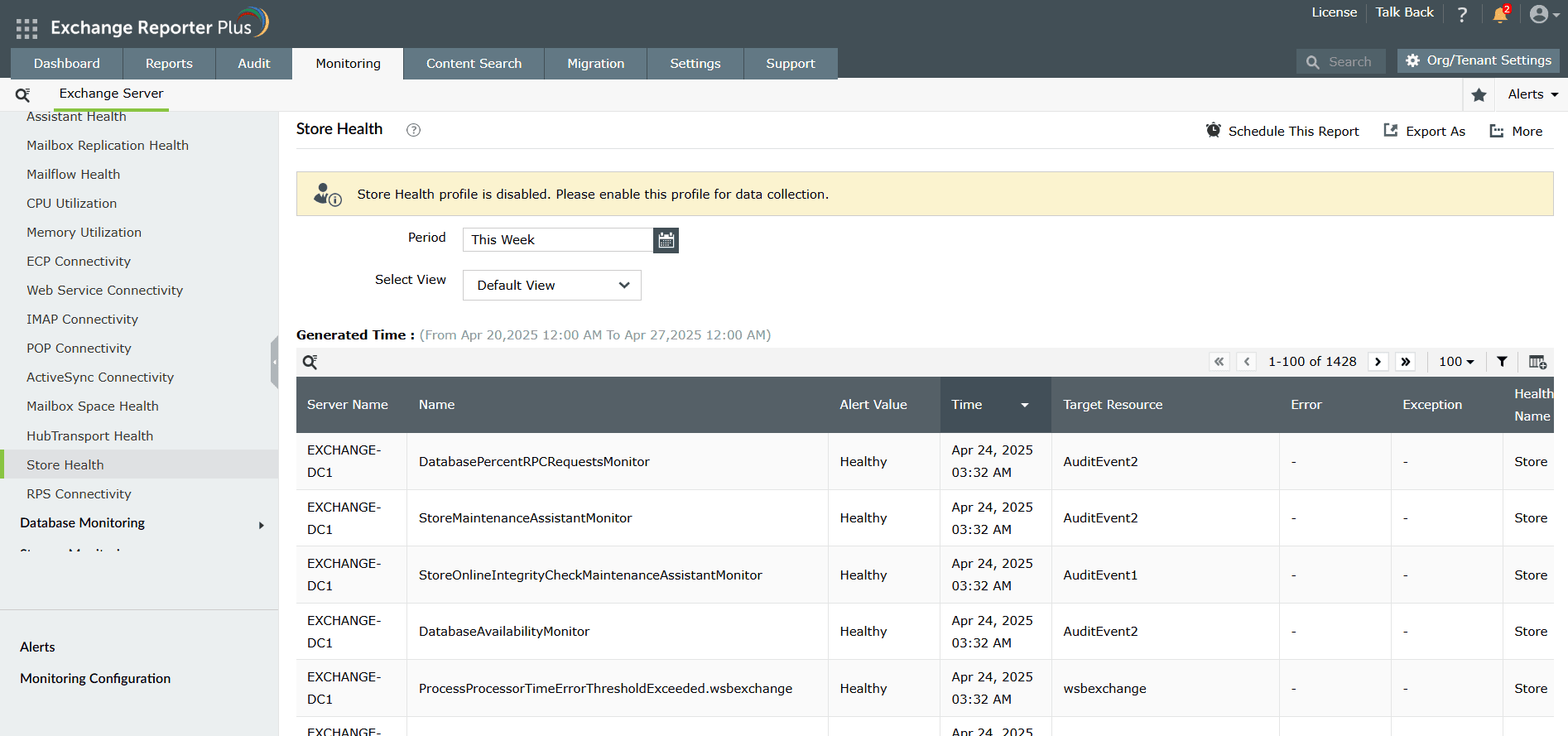Open Mailbox Space Health in sidebar

[x=93, y=406]
